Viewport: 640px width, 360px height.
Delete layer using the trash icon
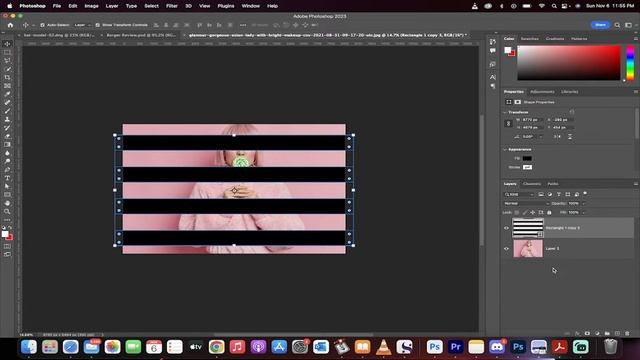[x=627, y=333]
